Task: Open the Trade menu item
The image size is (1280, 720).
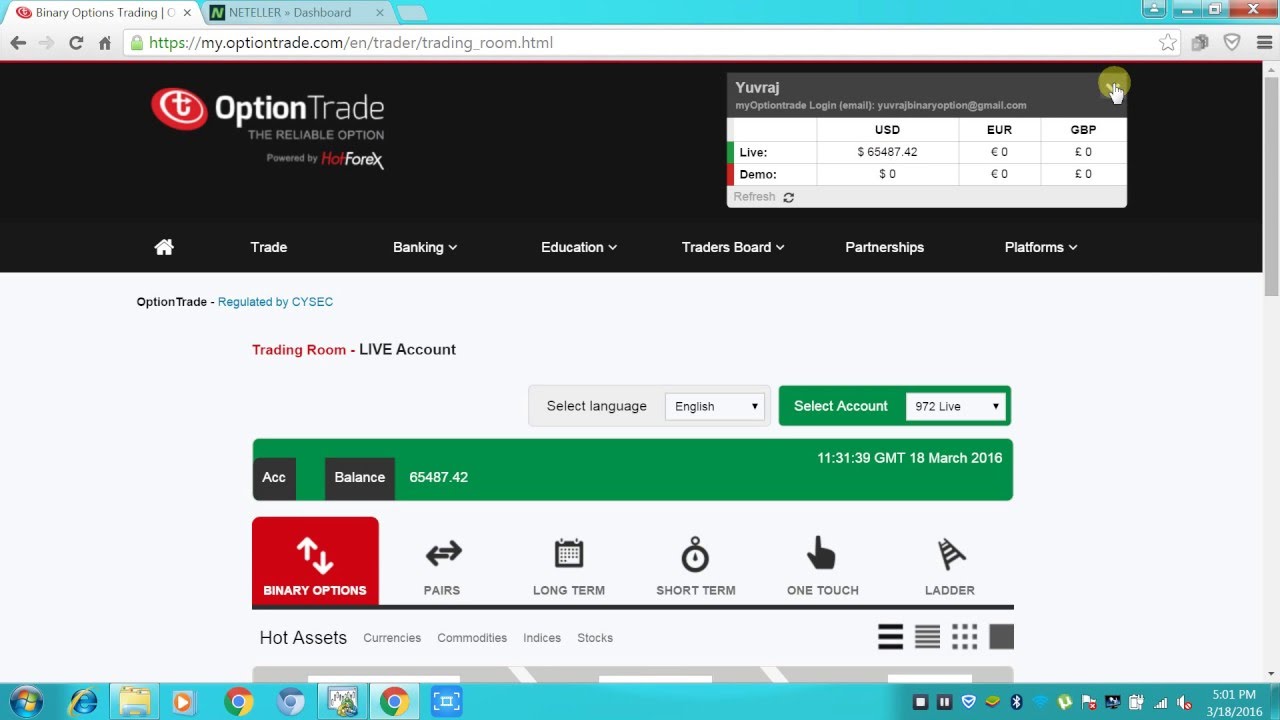Action: pyautogui.click(x=269, y=247)
